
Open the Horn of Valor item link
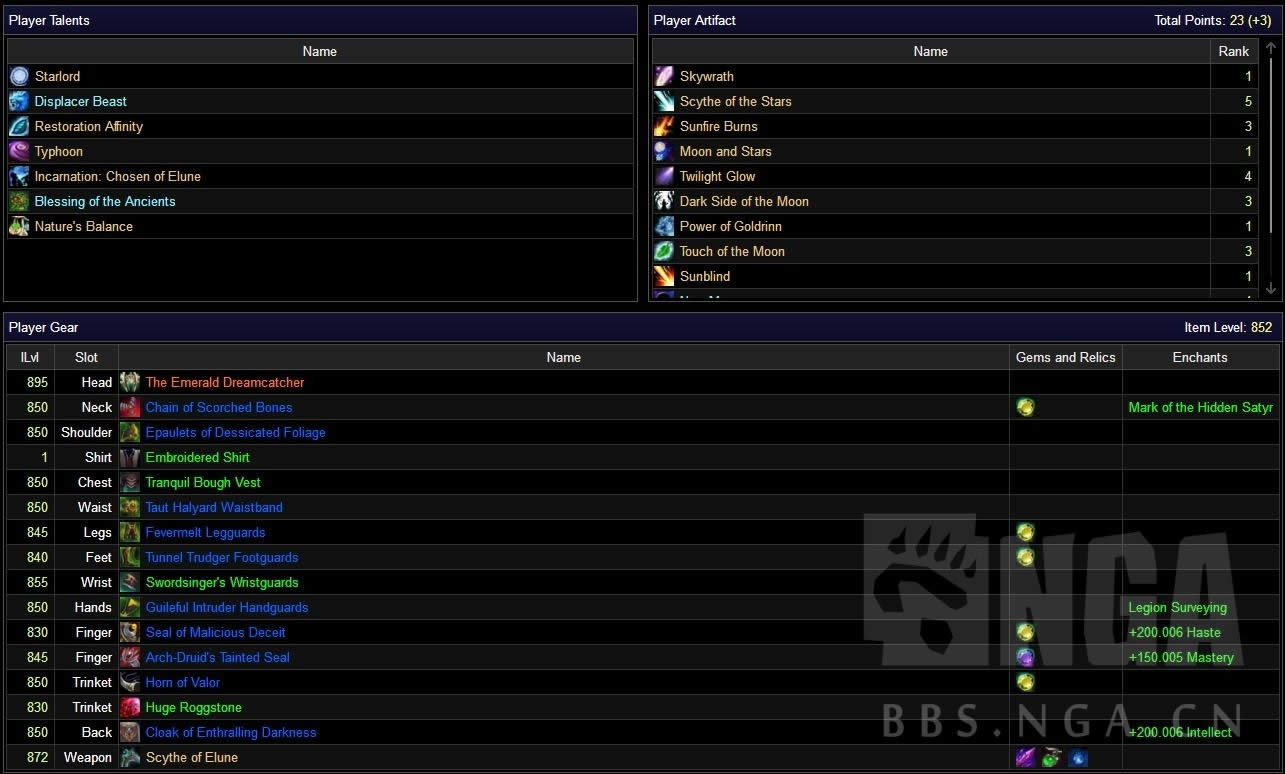pyautogui.click(x=183, y=682)
